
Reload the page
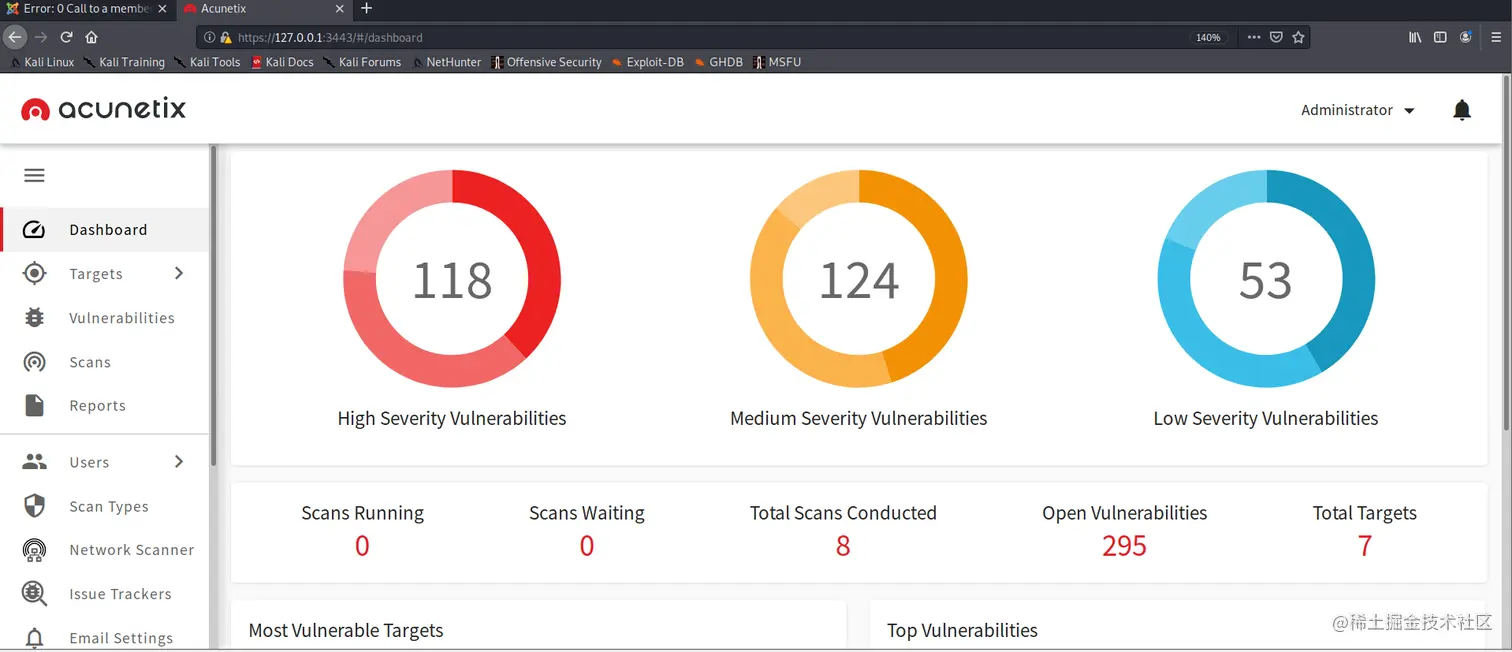(x=66, y=37)
